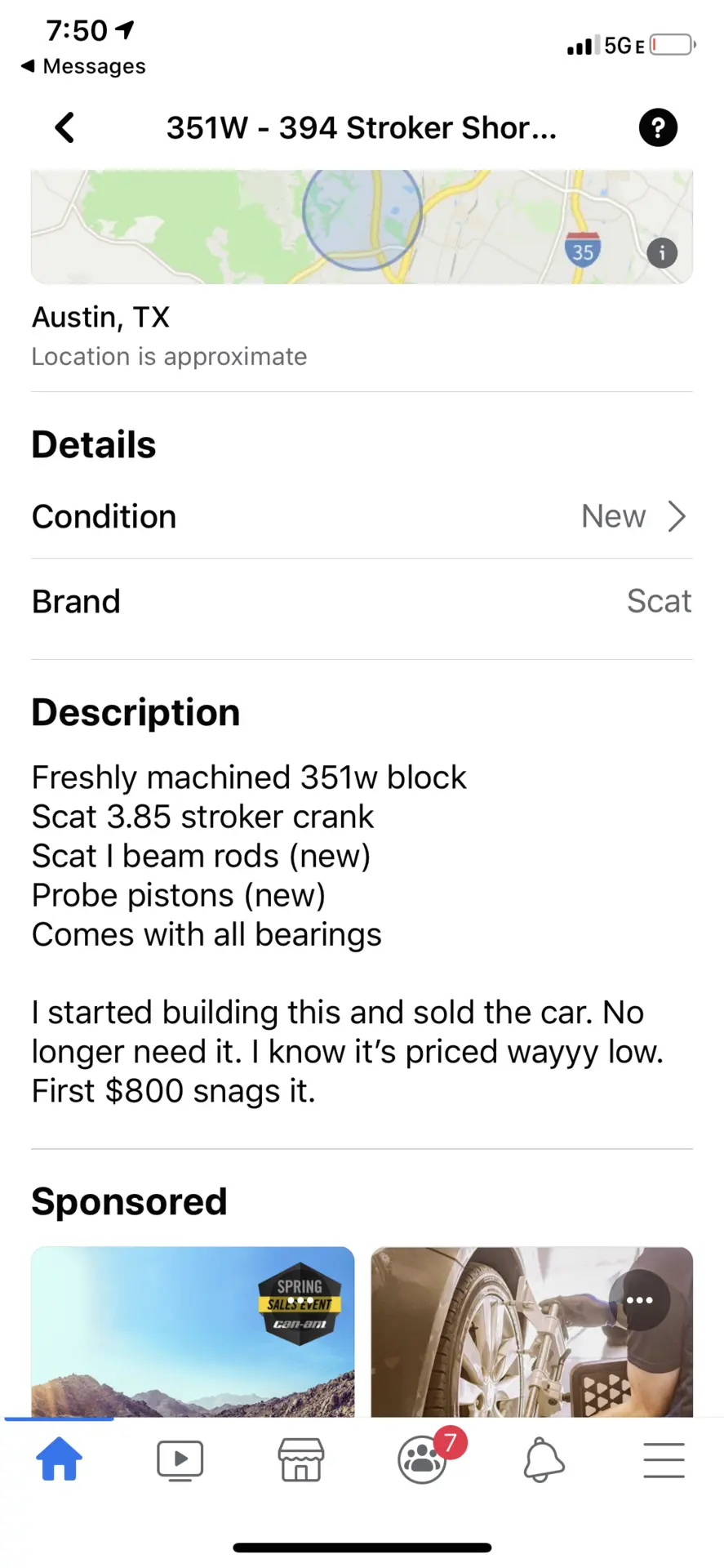
Task: Expand the Condition New chevron
Action: pyautogui.click(x=677, y=516)
